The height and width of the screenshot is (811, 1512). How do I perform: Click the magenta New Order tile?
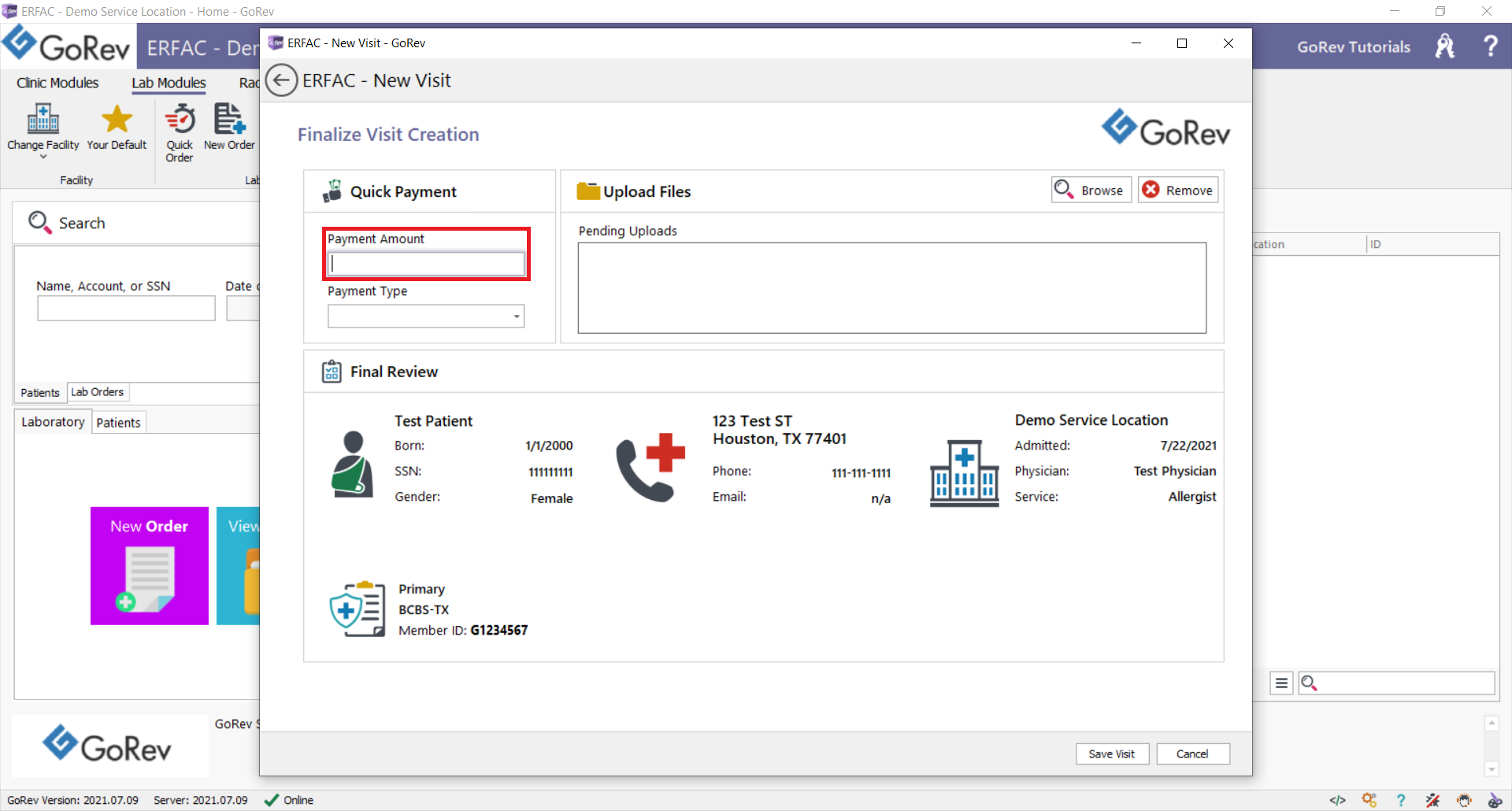tap(150, 566)
